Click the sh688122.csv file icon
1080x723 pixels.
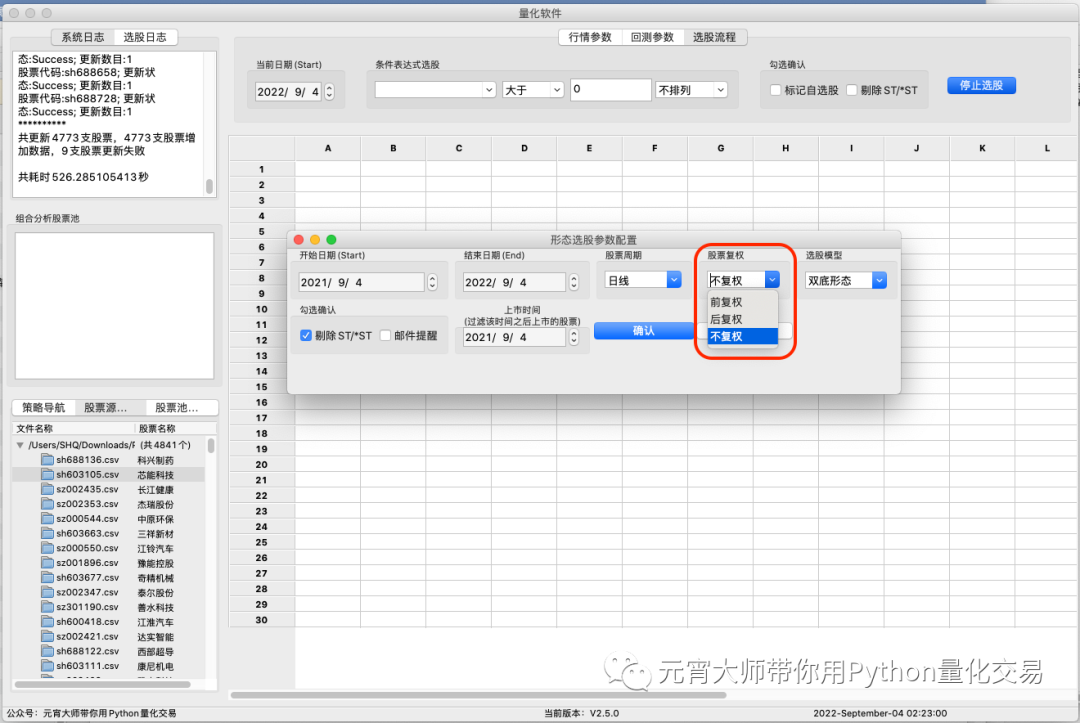[47, 651]
